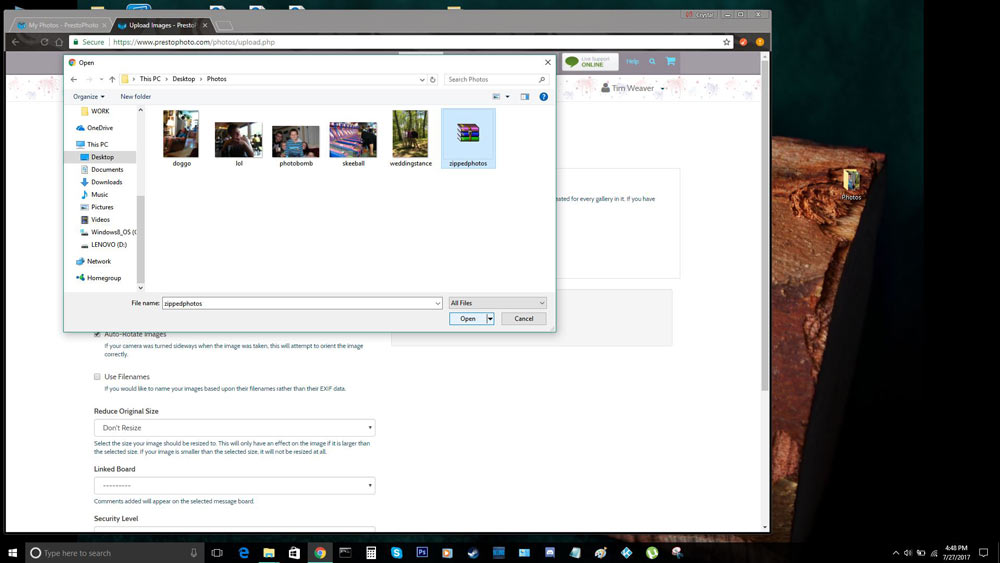Click Desktop in the breadcrumb path
This screenshot has height=563, width=1000.
[184, 79]
